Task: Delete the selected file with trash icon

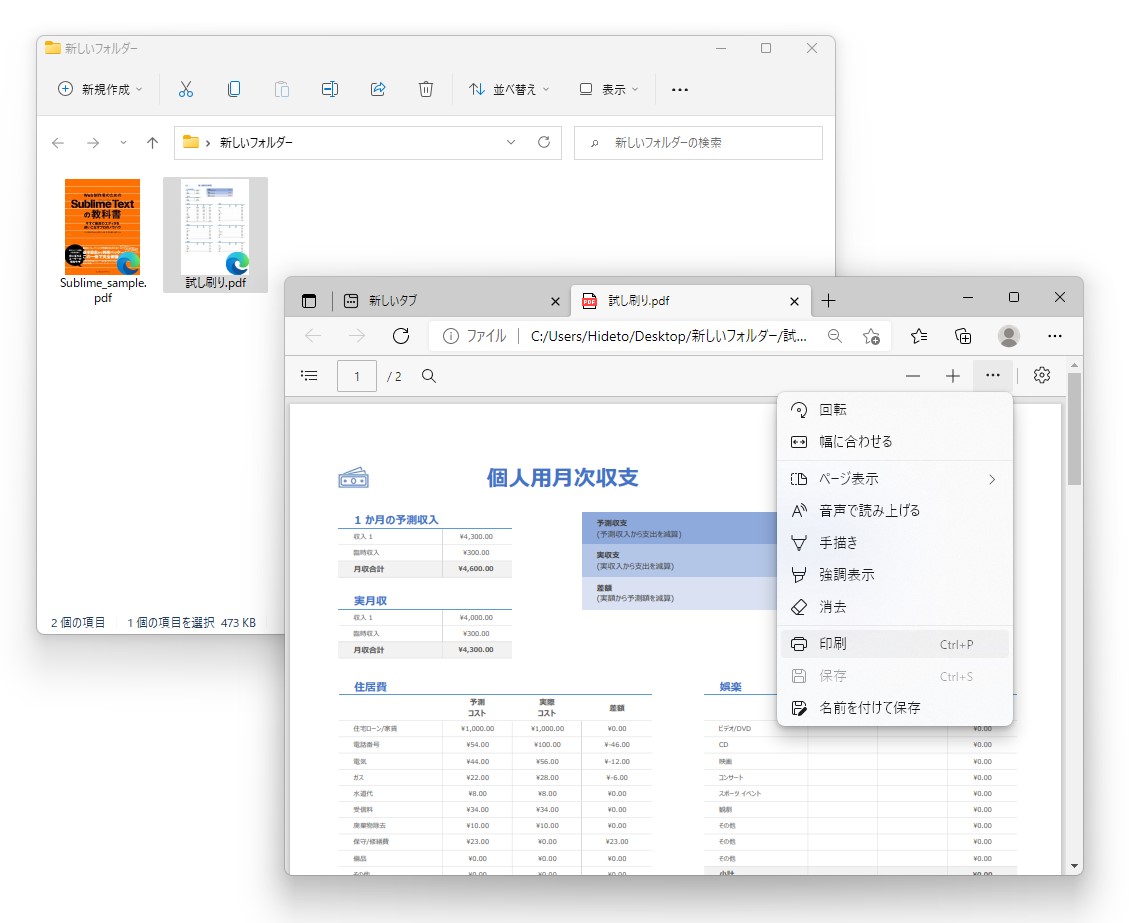Action: [426, 89]
